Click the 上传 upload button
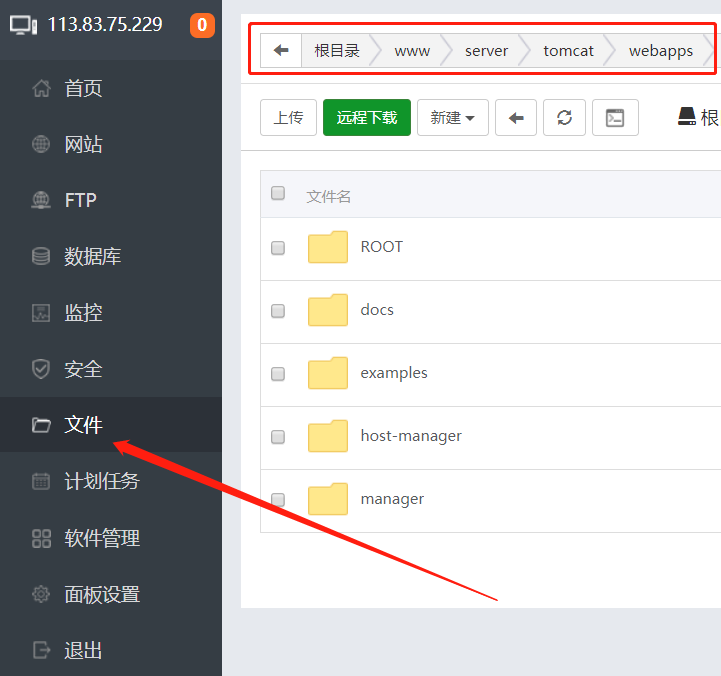 click(288, 118)
